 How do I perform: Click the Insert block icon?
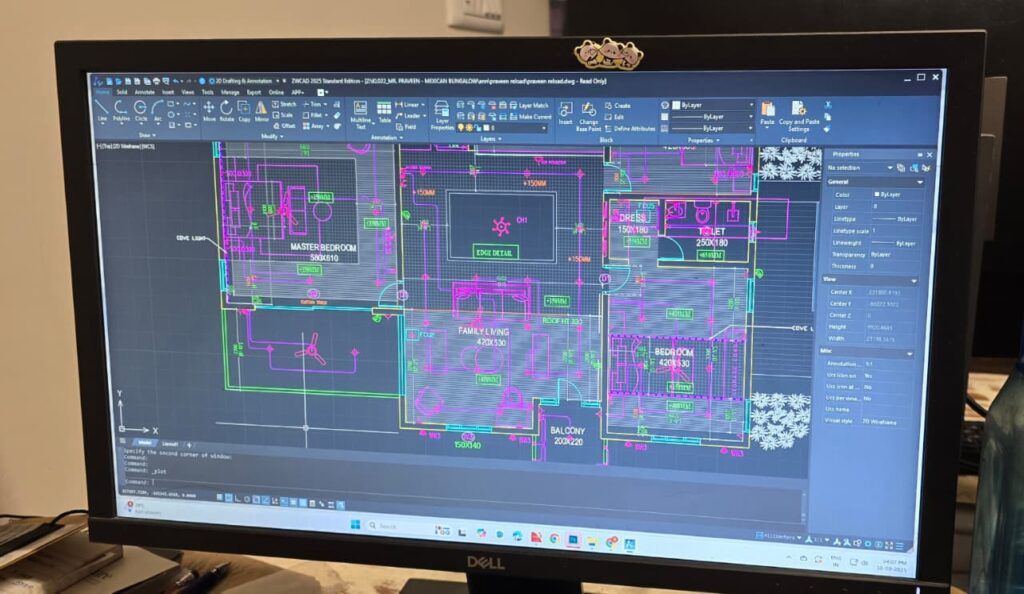pyautogui.click(x=566, y=111)
